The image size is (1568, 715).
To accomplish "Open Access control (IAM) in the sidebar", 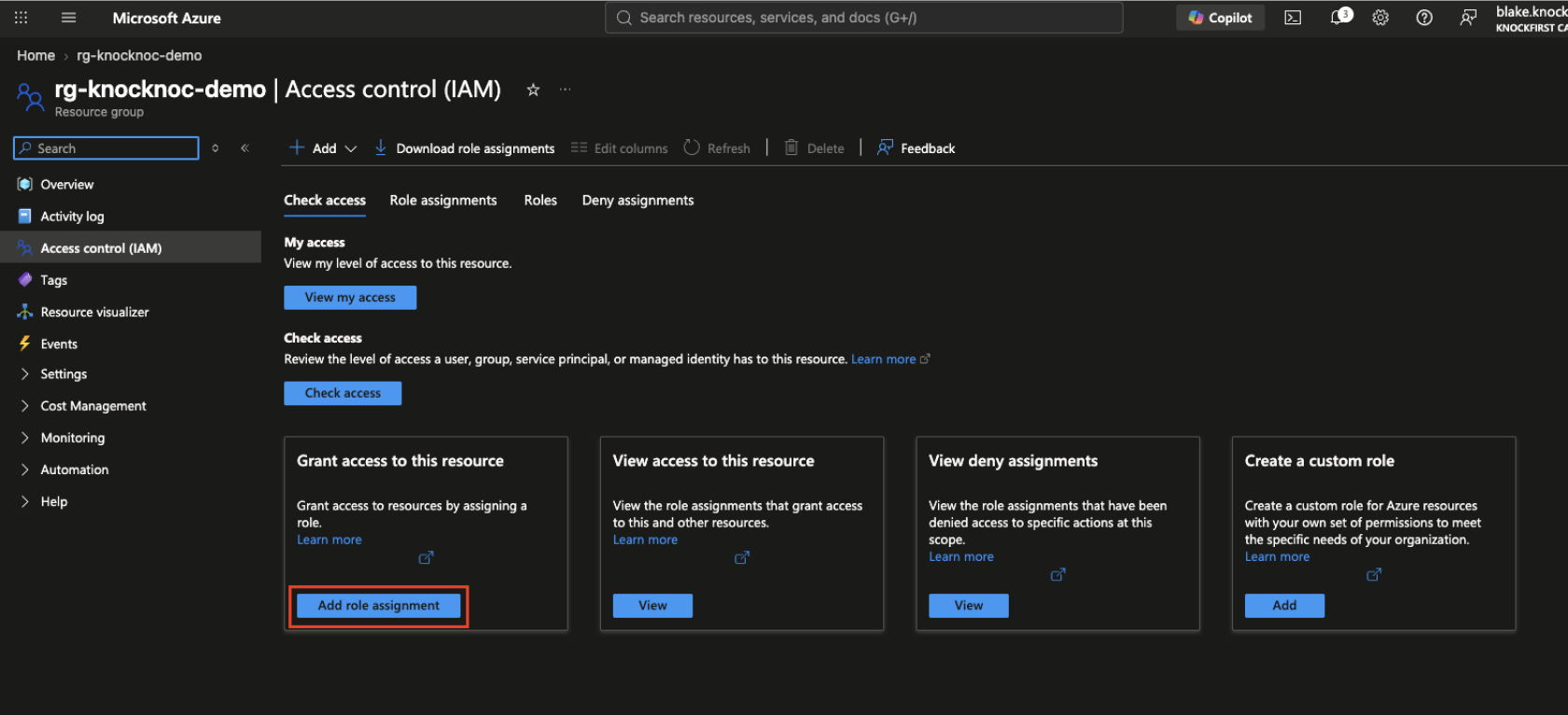I will (x=131, y=248).
